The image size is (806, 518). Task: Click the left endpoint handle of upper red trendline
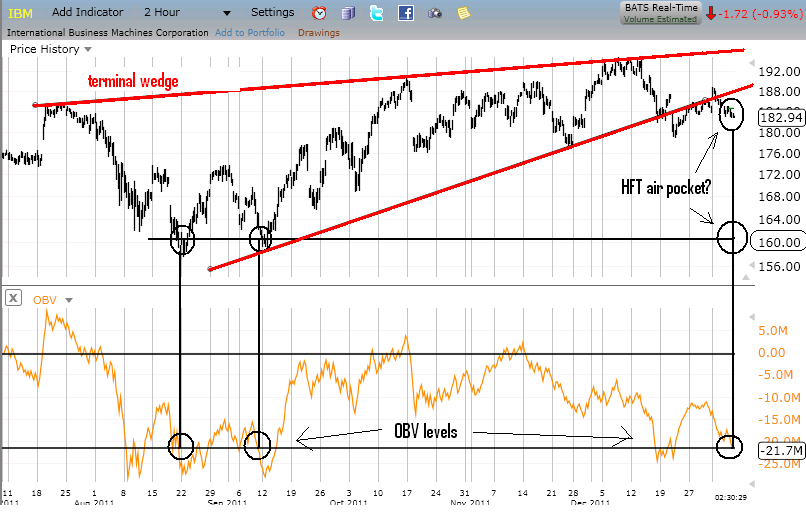click(x=35, y=105)
